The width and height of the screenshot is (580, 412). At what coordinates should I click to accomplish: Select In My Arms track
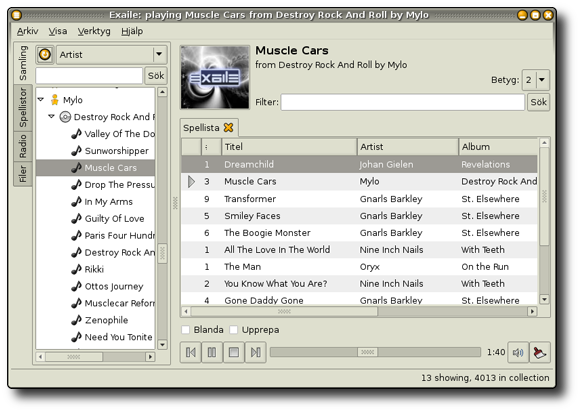click(x=108, y=202)
